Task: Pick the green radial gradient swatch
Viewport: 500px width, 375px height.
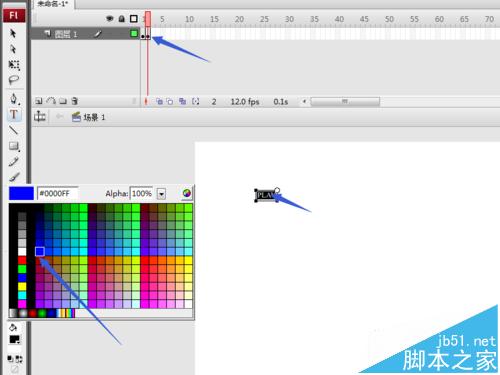Action: (42, 313)
